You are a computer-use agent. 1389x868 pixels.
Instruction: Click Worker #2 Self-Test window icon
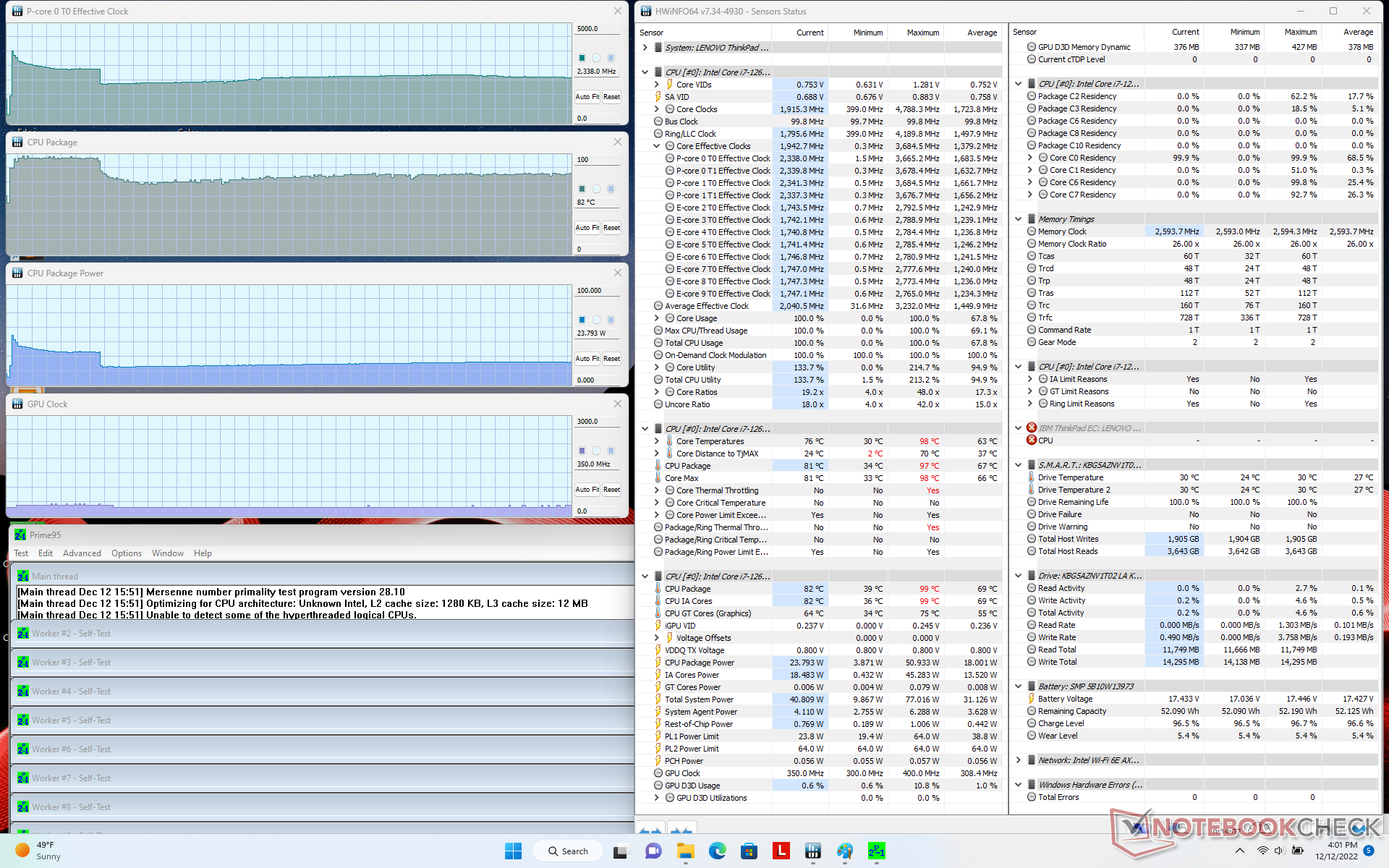tap(23, 634)
